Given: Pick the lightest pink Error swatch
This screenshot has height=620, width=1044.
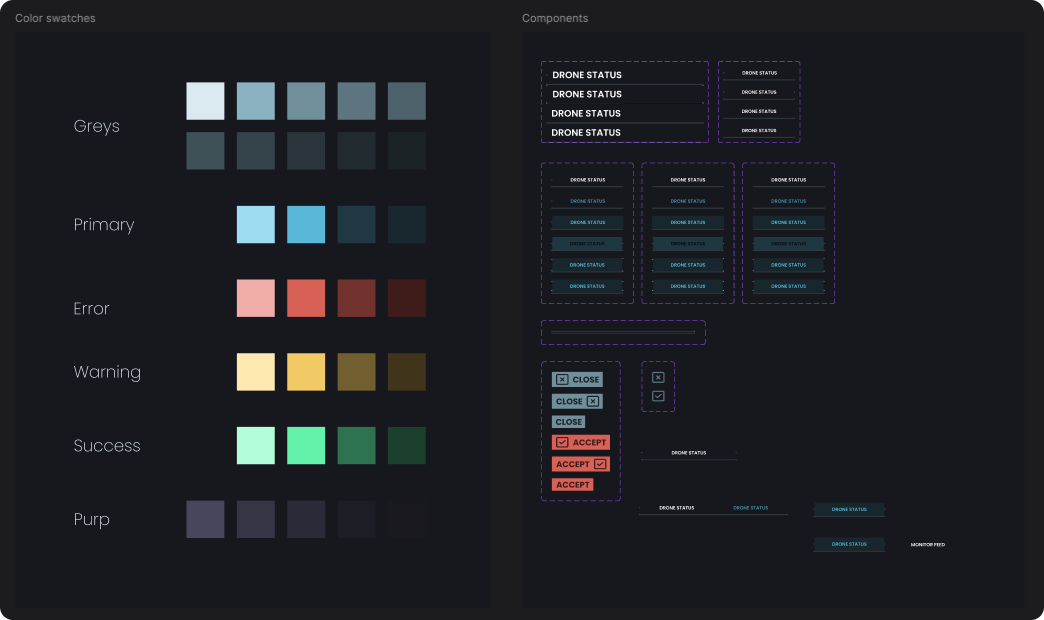Looking at the screenshot, I should point(255,298).
